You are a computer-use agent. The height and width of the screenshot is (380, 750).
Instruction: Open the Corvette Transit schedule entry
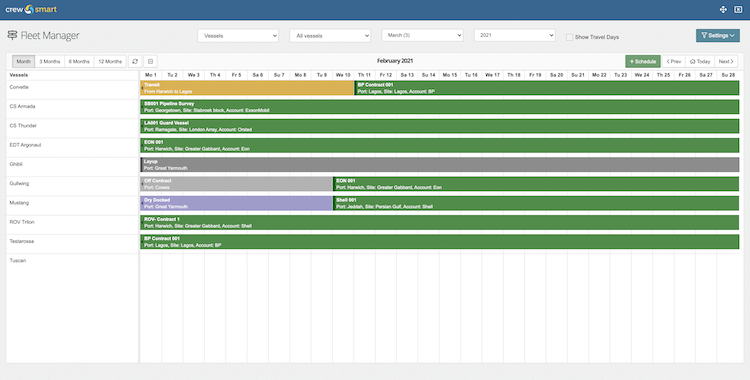click(247, 88)
